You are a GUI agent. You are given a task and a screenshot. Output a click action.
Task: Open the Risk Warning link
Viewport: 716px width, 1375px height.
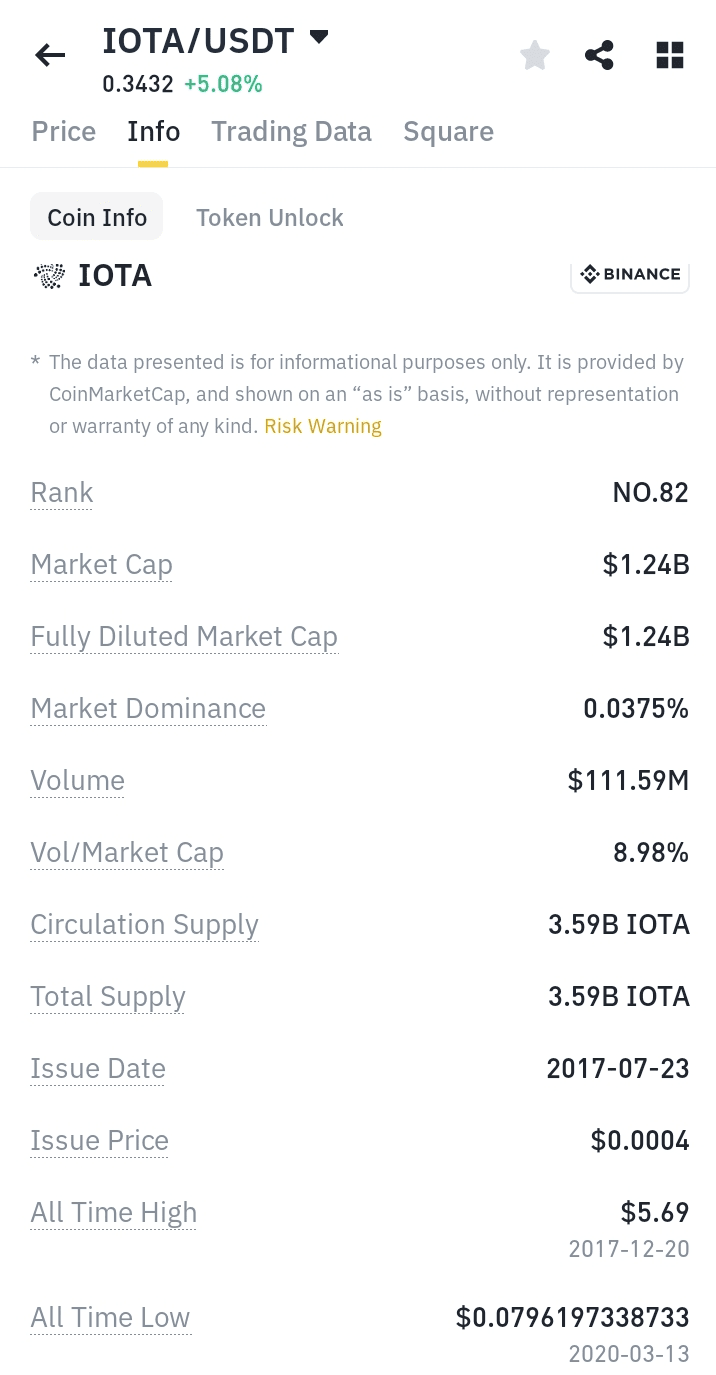tap(323, 427)
